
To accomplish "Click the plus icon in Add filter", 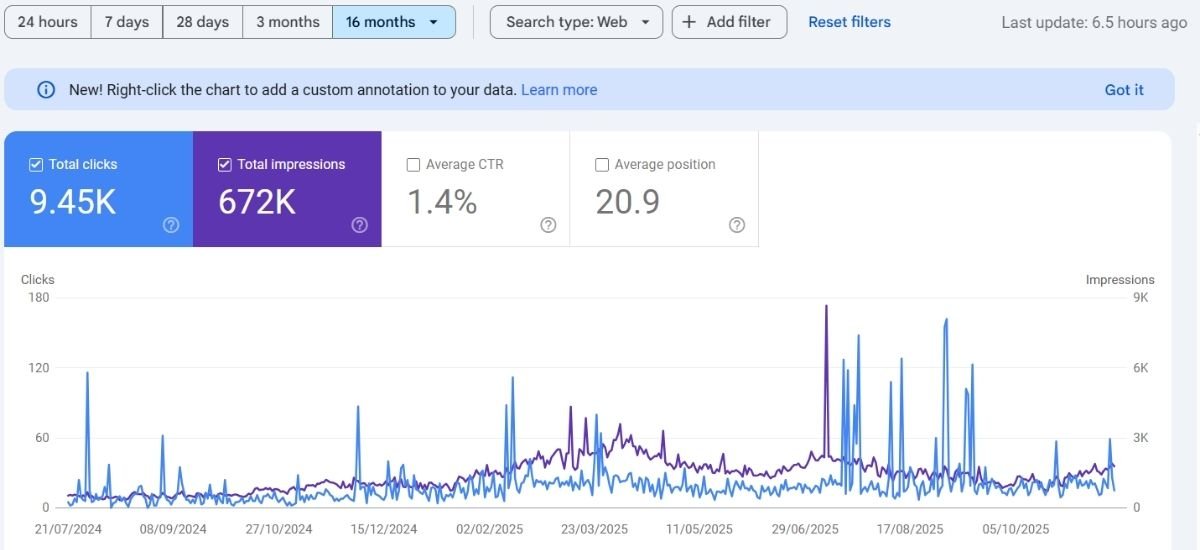I will (x=689, y=22).
